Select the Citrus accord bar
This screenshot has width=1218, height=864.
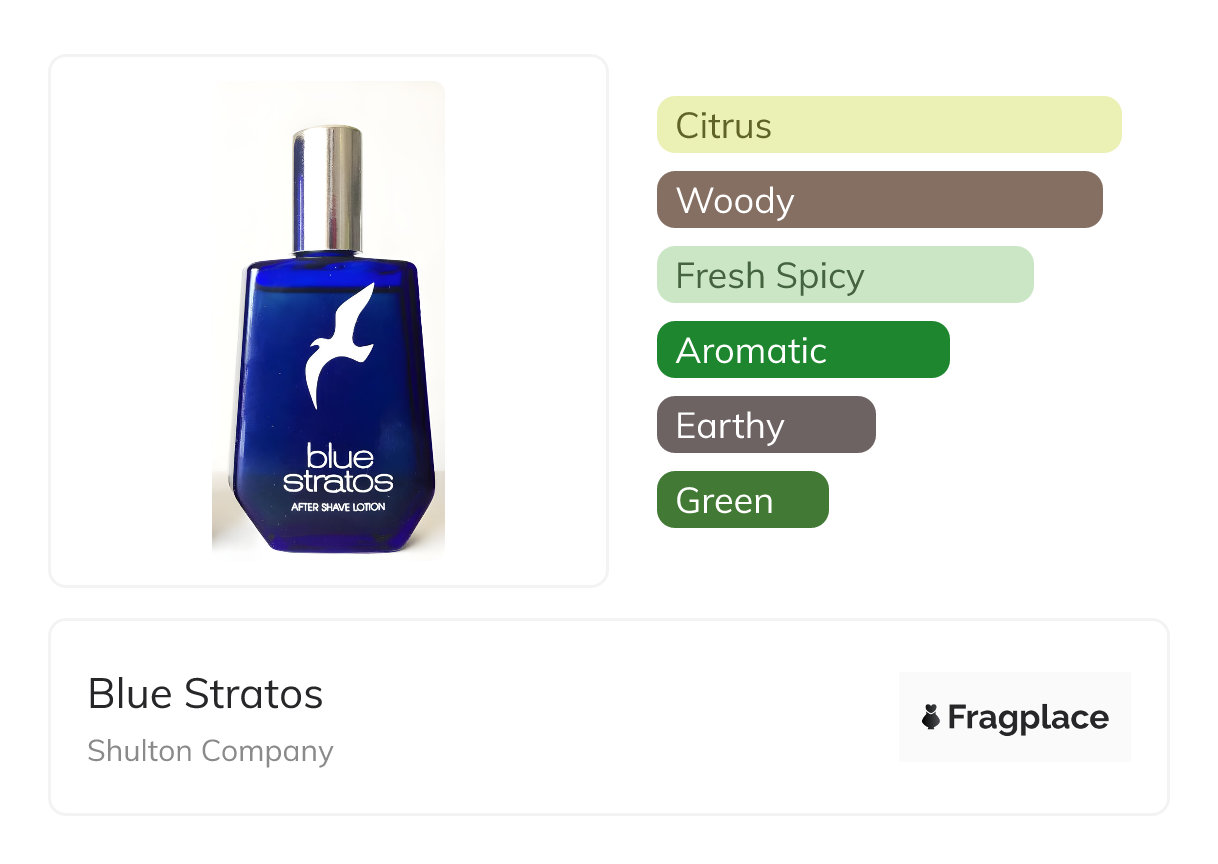pos(888,125)
